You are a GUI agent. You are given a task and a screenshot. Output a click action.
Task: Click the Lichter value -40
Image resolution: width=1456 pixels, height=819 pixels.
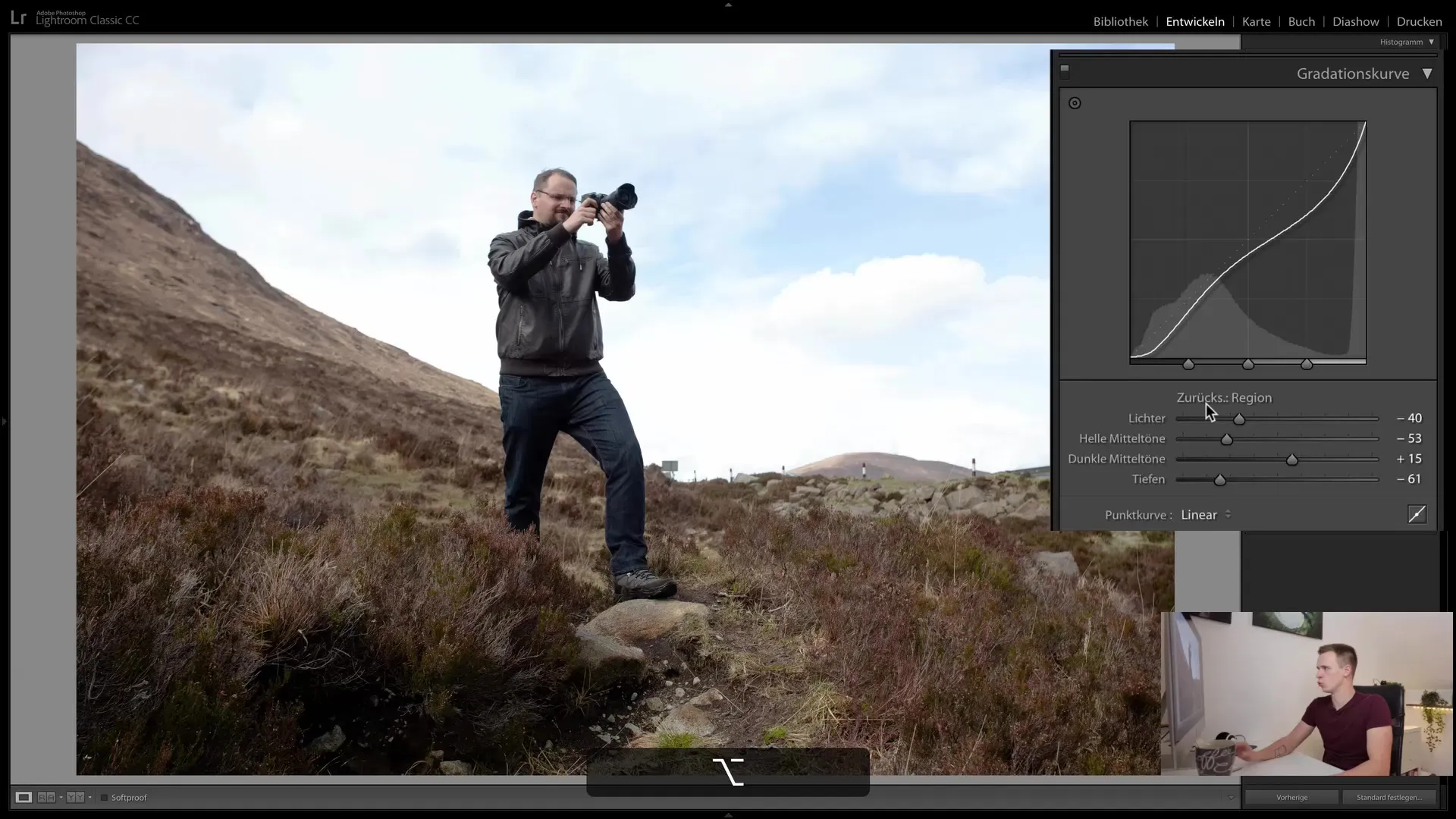1409,418
